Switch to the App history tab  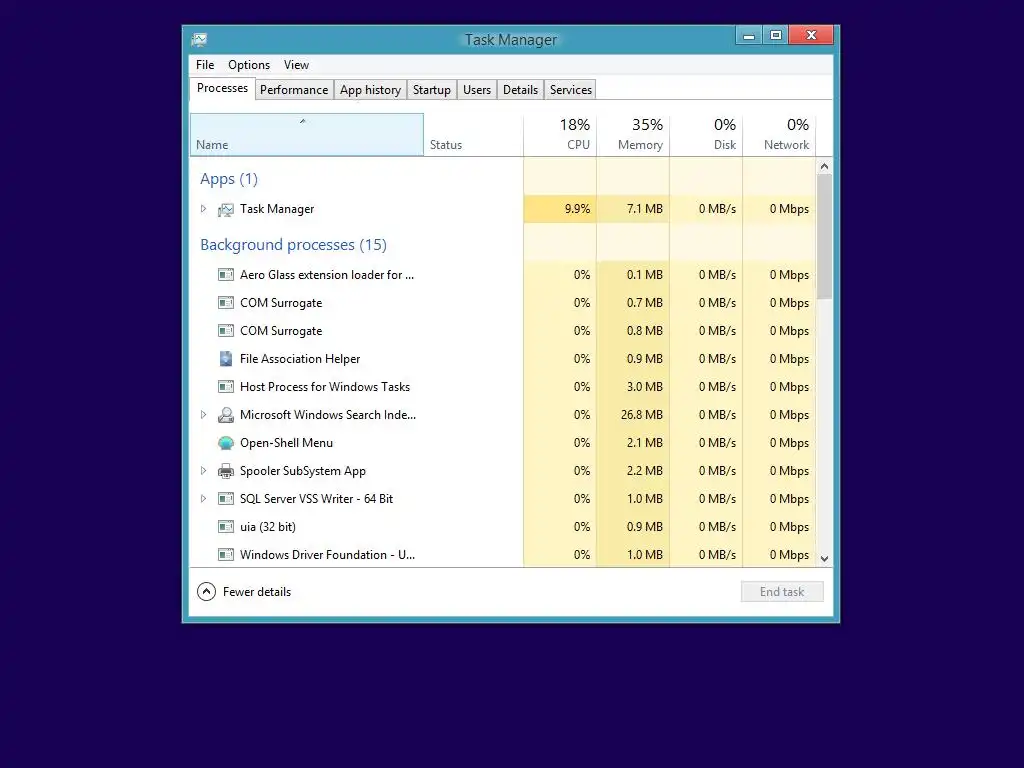[x=370, y=90]
